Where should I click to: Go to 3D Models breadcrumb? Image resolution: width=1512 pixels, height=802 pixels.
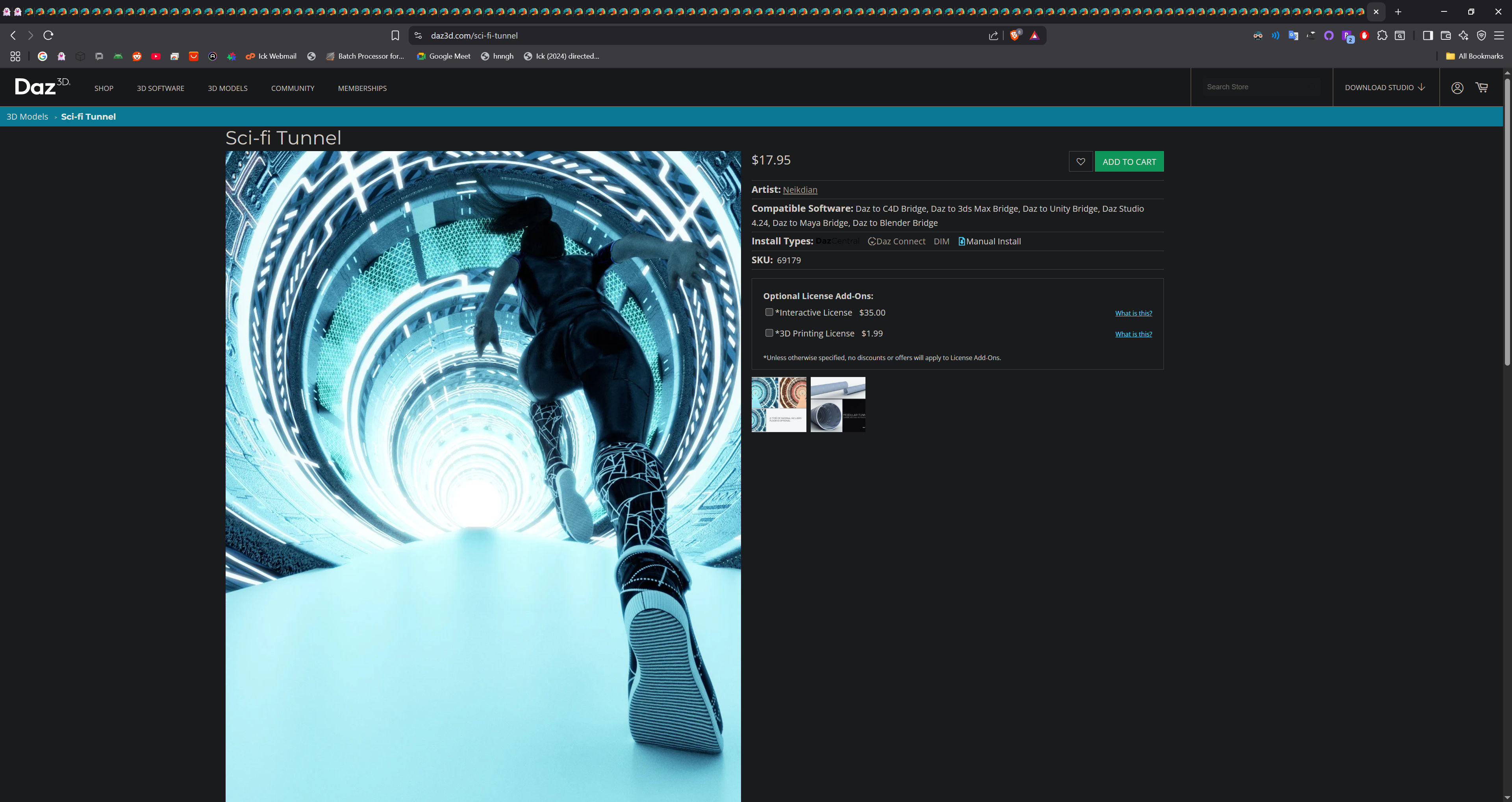click(x=27, y=116)
